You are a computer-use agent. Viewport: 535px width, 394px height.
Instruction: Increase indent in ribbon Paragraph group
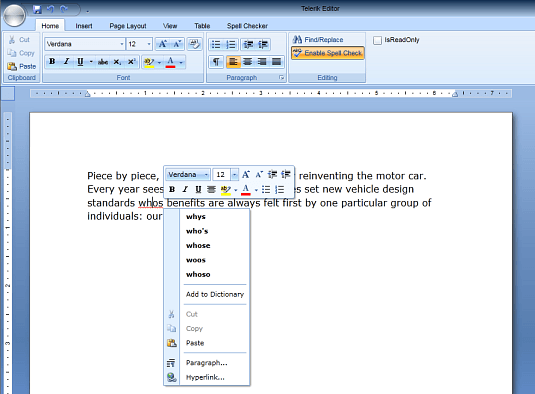click(263, 44)
